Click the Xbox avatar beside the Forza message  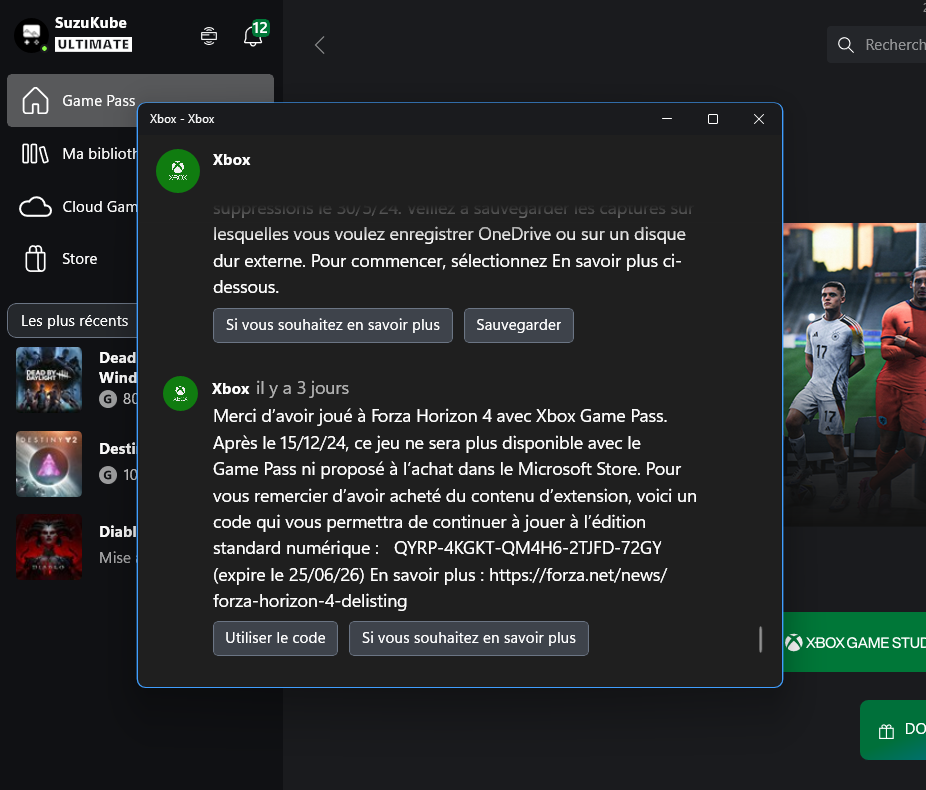[x=180, y=393]
